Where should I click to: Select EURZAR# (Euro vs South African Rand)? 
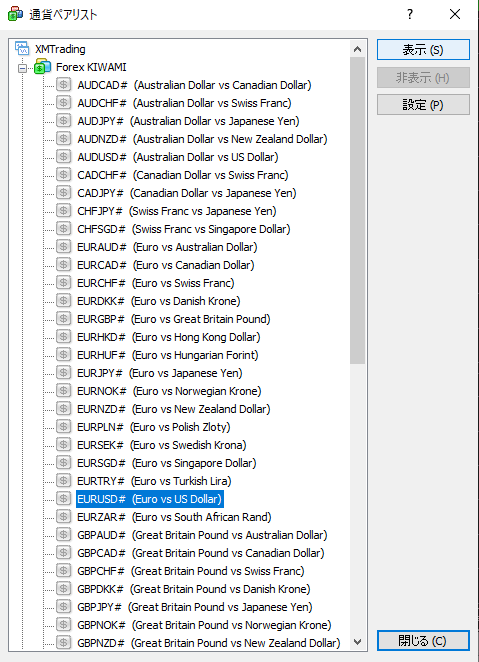pyautogui.click(x=174, y=517)
